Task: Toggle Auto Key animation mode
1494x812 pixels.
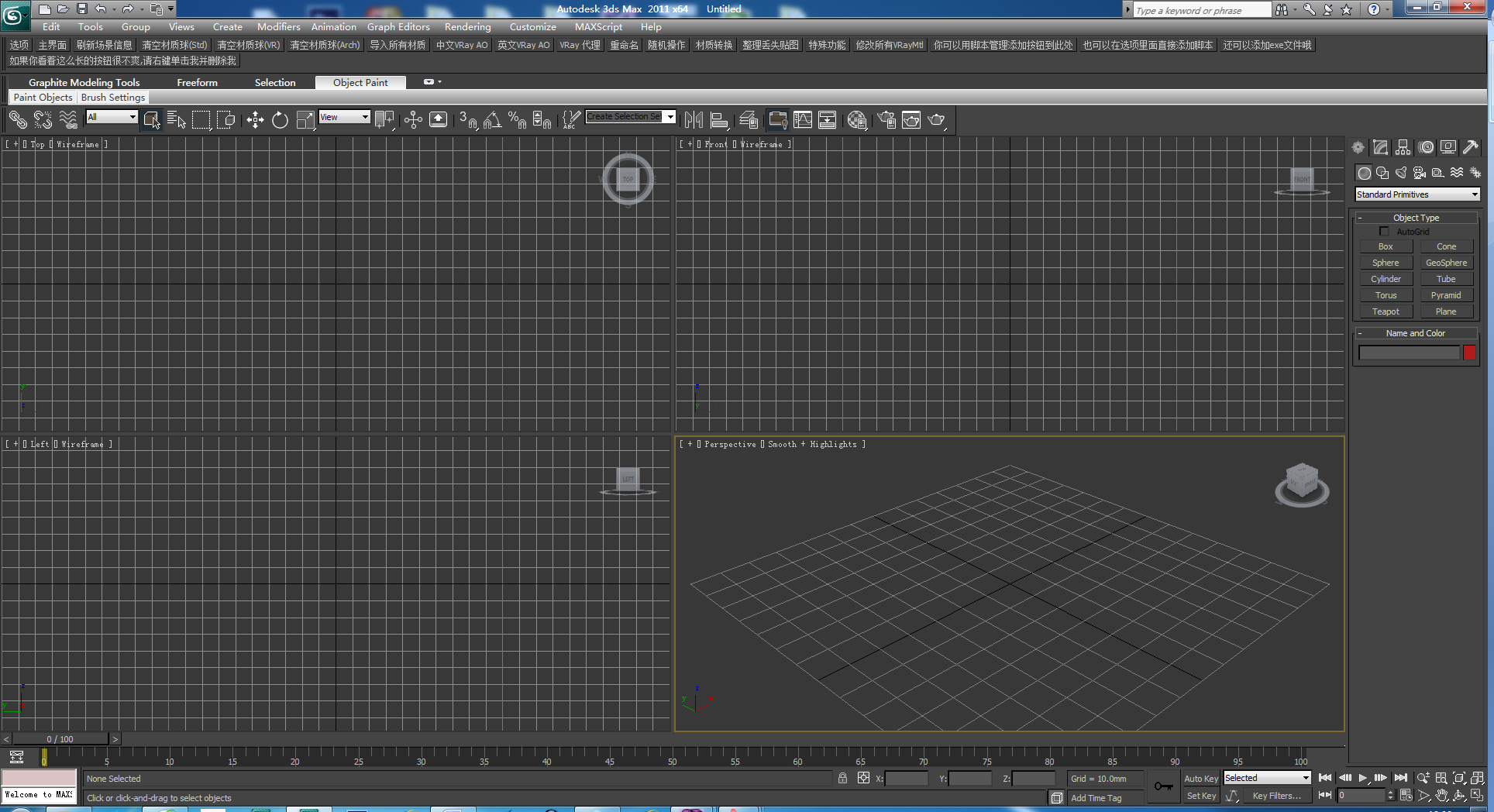Action: point(1200,779)
